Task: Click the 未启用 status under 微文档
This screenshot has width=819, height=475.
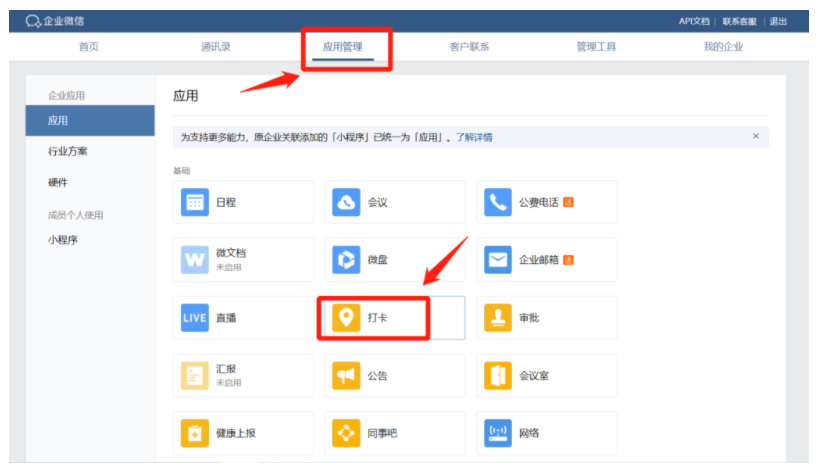Action: (x=229, y=268)
